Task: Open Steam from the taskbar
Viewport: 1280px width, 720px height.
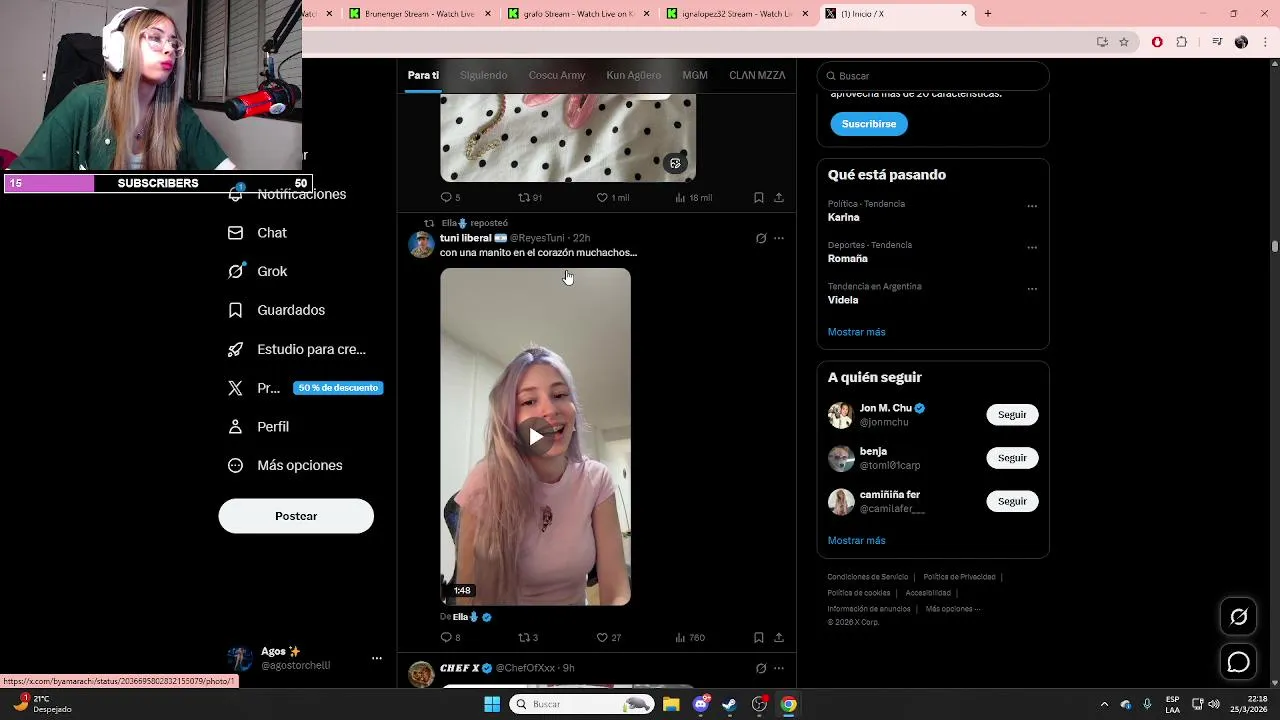Action: [x=730, y=704]
